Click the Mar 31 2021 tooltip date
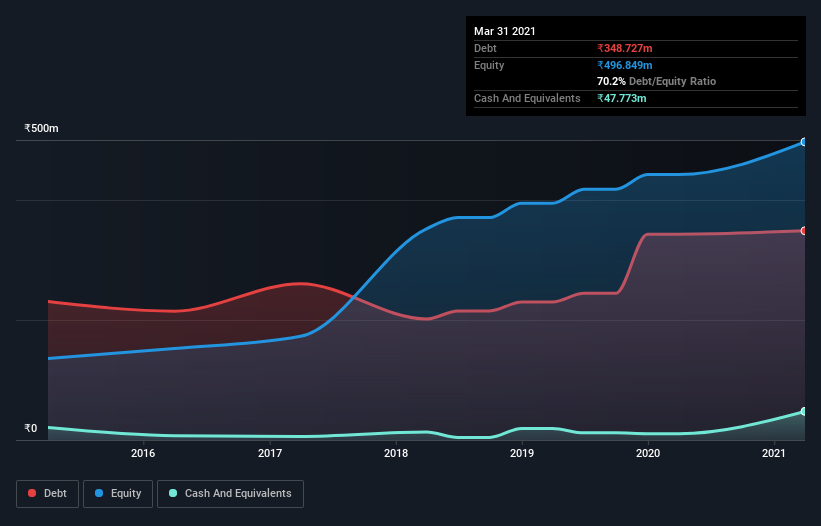 (x=505, y=31)
